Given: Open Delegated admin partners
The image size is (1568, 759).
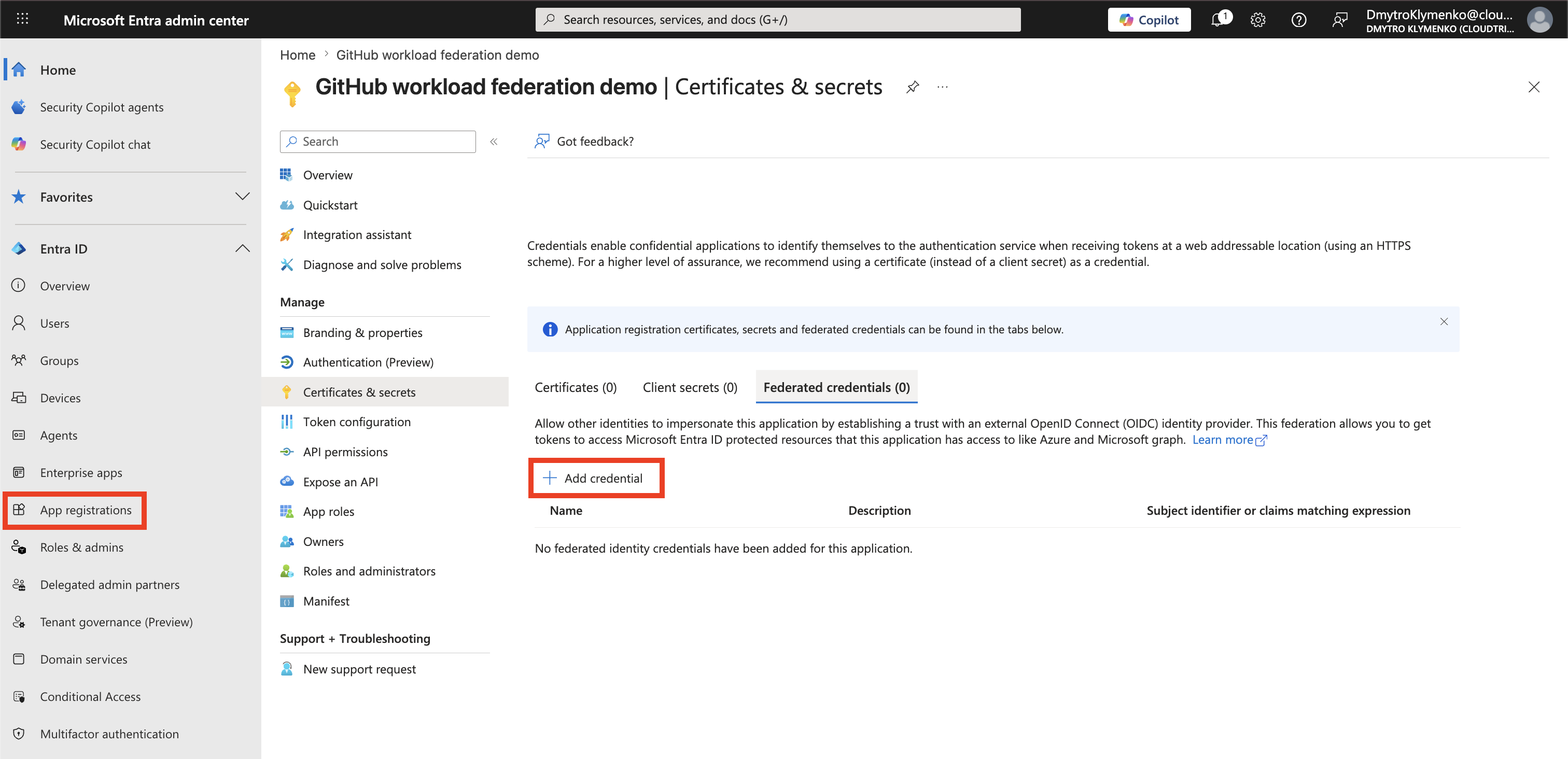Looking at the screenshot, I should pyautogui.click(x=109, y=584).
